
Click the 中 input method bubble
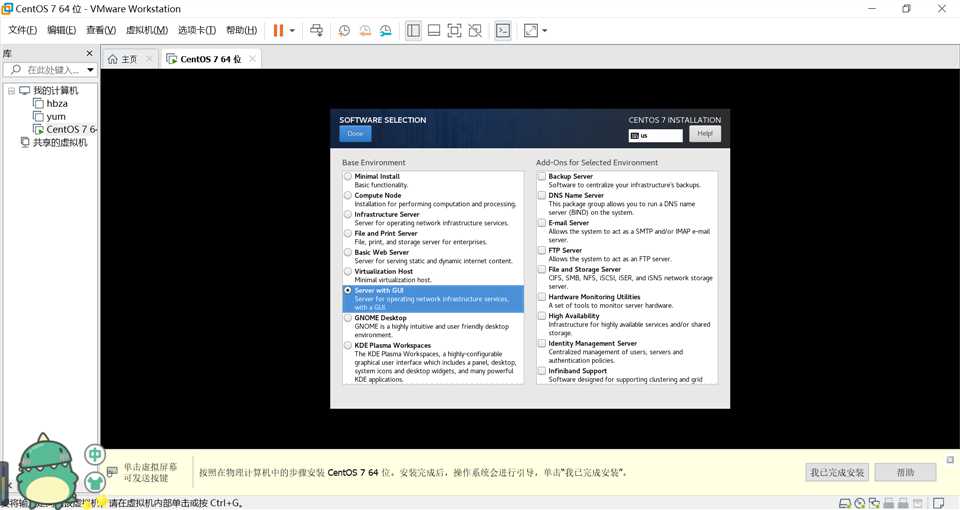[94, 455]
